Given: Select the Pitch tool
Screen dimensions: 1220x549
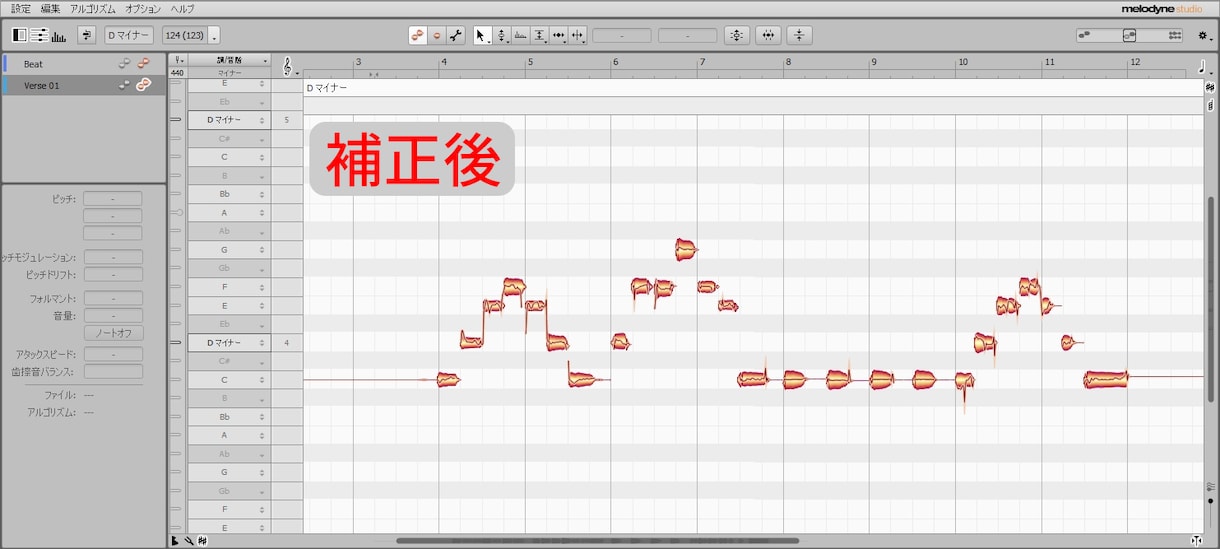Looking at the screenshot, I should coord(501,35).
